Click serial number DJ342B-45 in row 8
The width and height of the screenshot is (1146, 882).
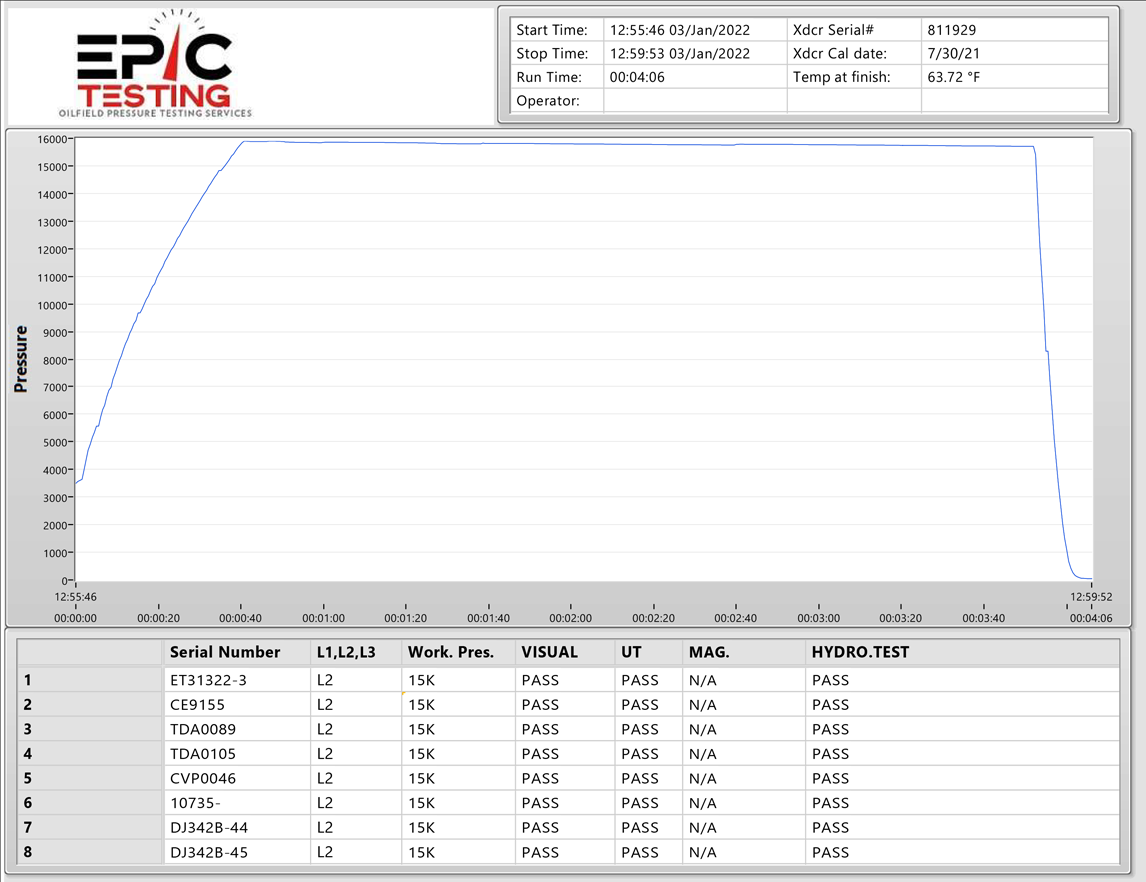pyautogui.click(x=209, y=852)
